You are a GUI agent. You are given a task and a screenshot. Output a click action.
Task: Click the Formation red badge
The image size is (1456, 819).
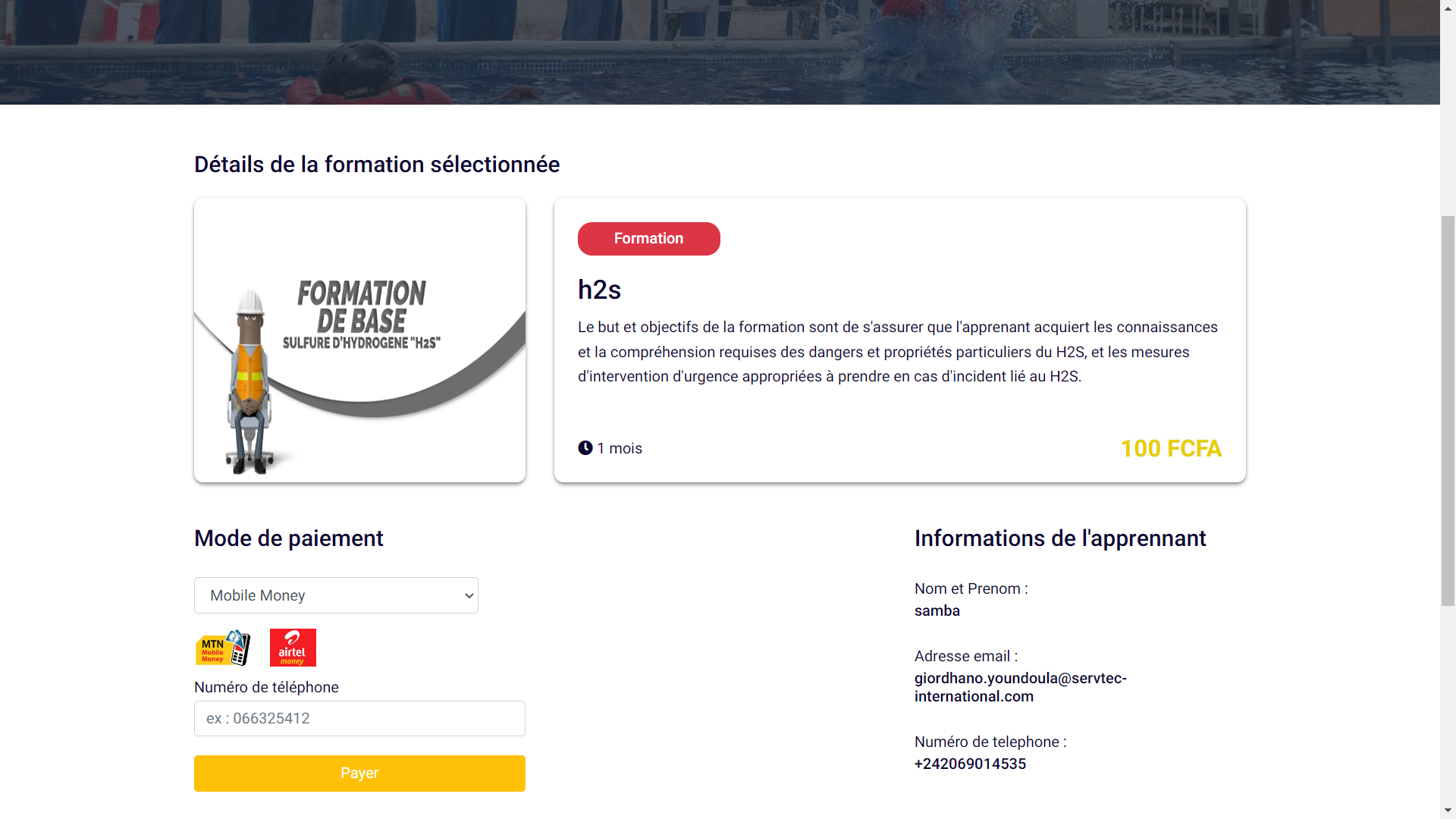point(648,238)
